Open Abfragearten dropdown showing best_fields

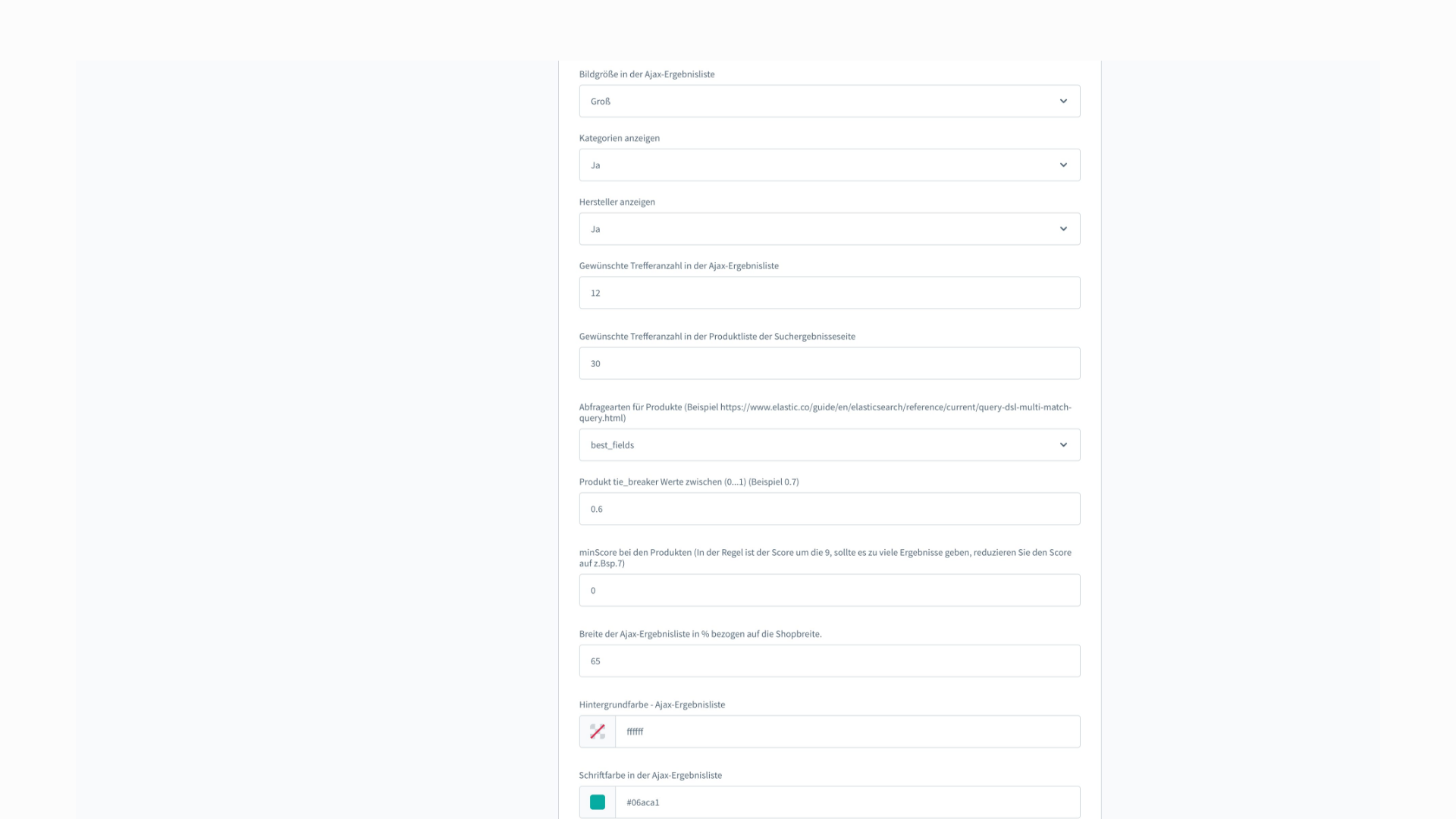[819, 445]
